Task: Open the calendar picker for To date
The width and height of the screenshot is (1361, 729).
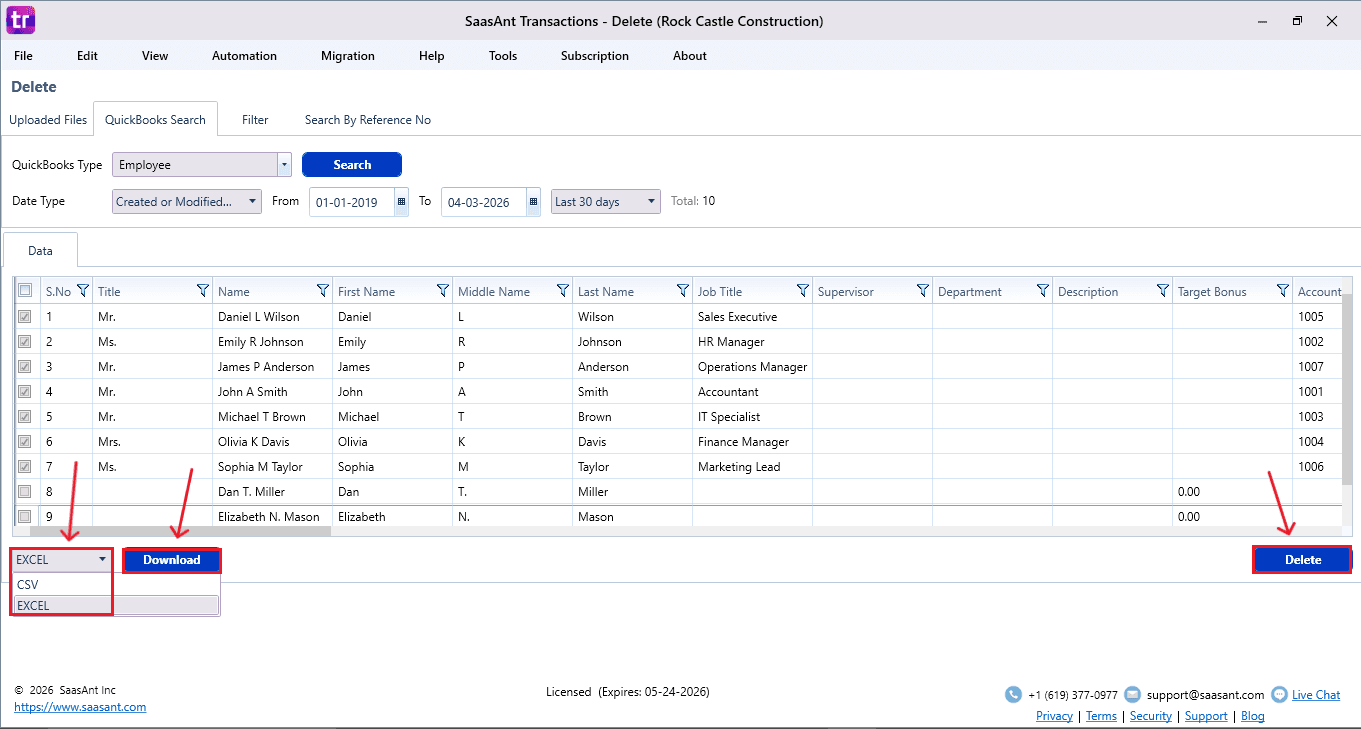Action: pos(533,202)
